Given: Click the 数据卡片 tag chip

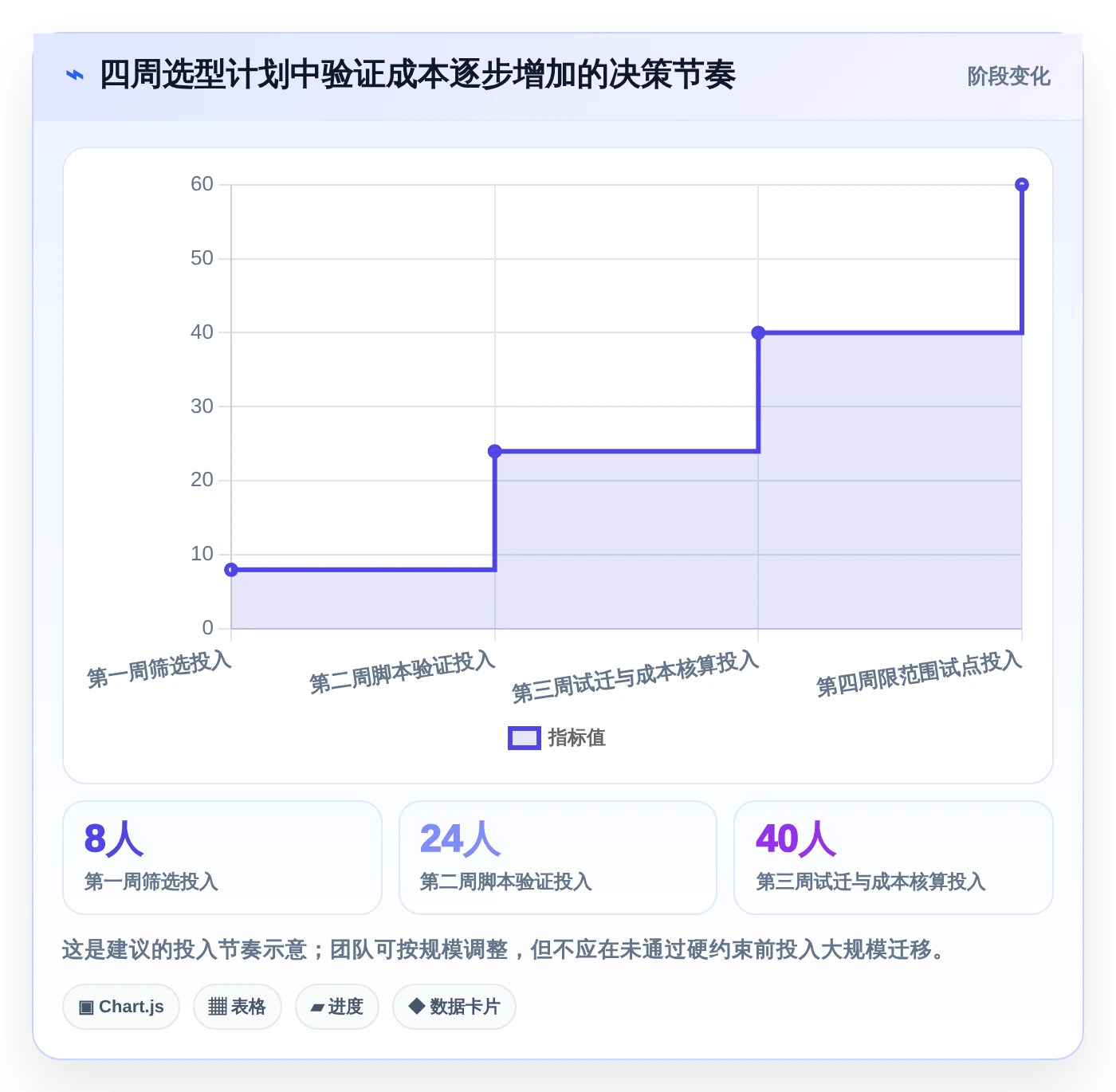Looking at the screenshot, I should tap(454, 1007).
